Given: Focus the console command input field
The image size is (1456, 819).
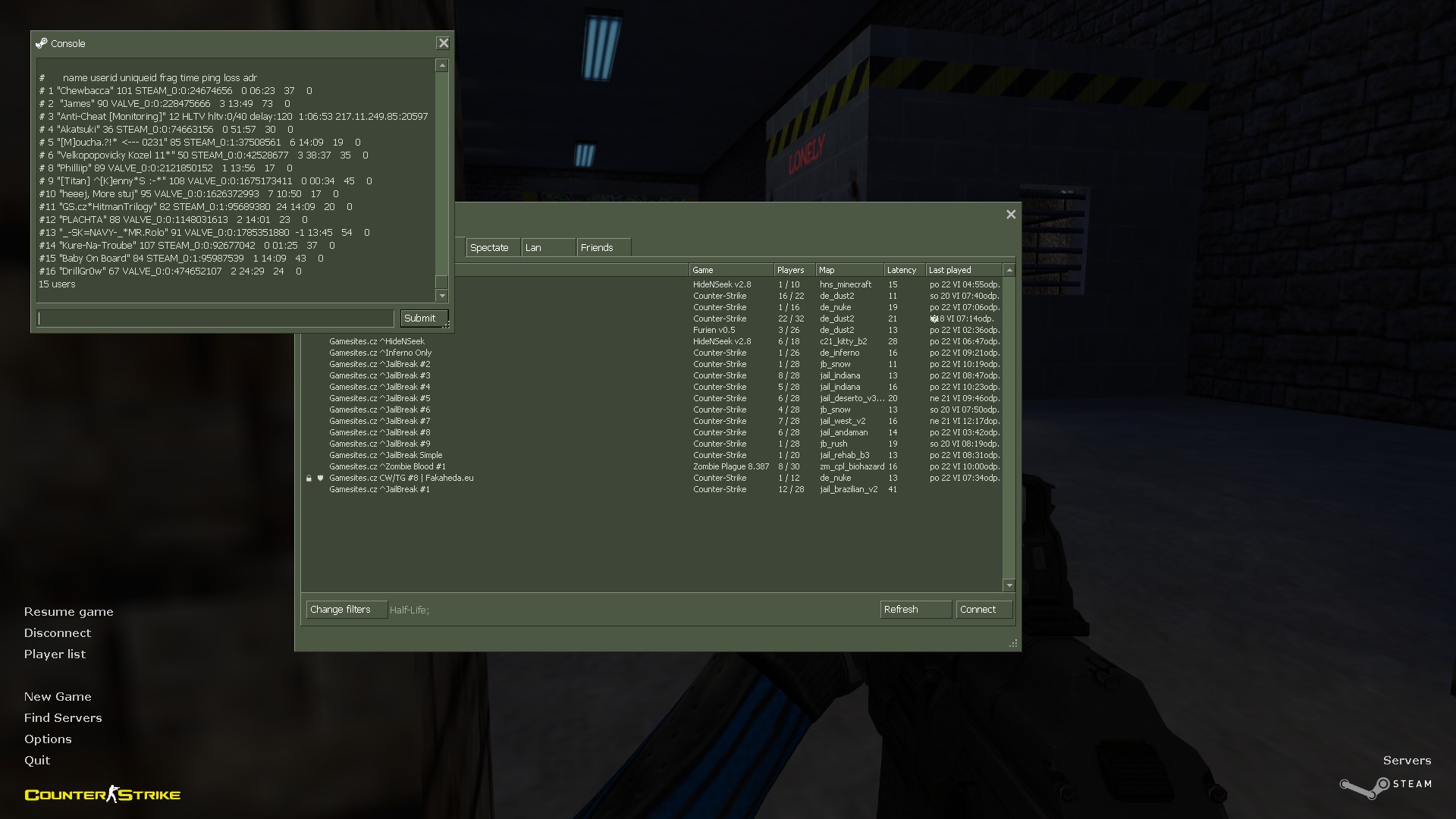Looking at the screenshot, I should coord(215,318).
